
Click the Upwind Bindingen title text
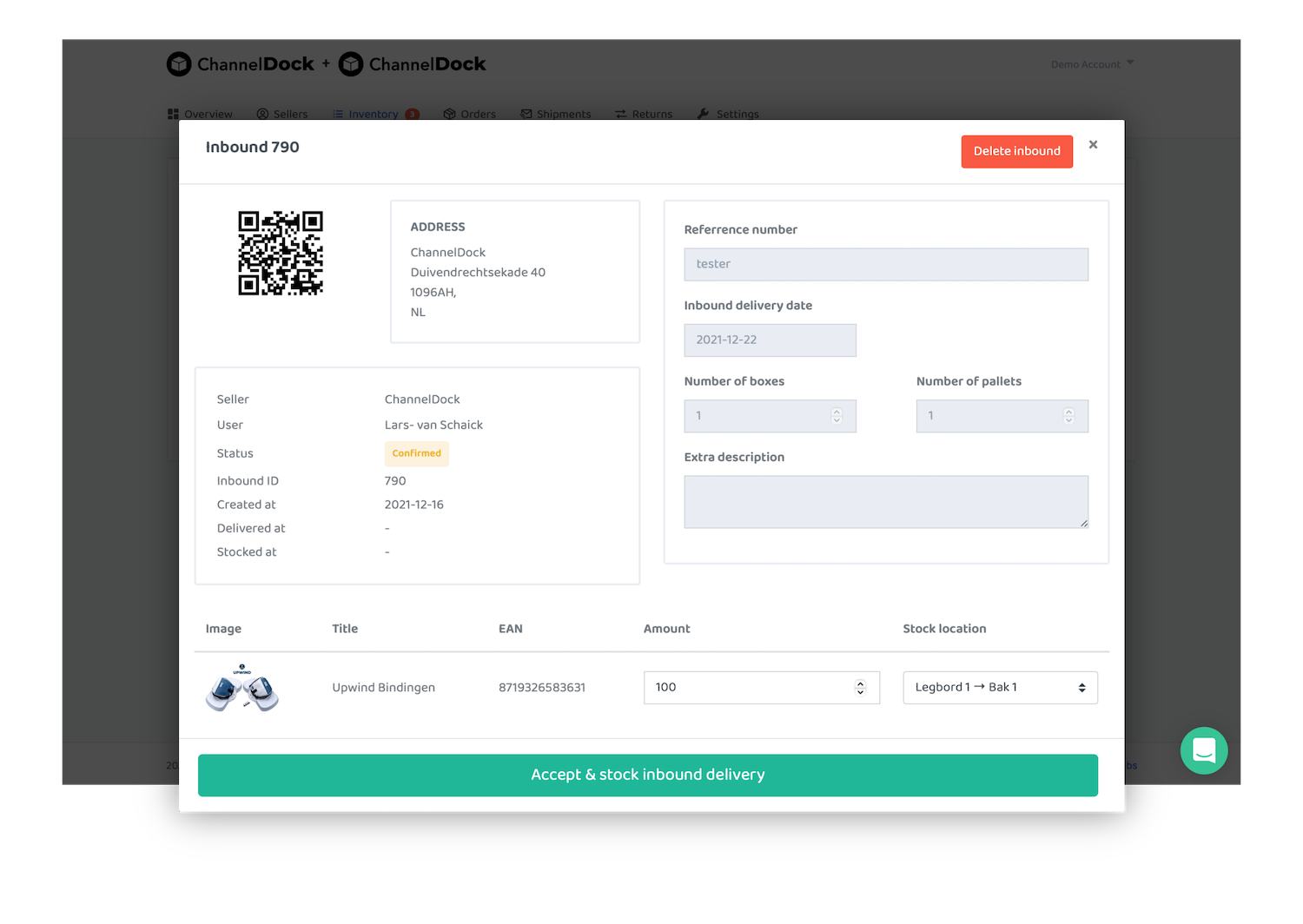[x=384, y=688]
